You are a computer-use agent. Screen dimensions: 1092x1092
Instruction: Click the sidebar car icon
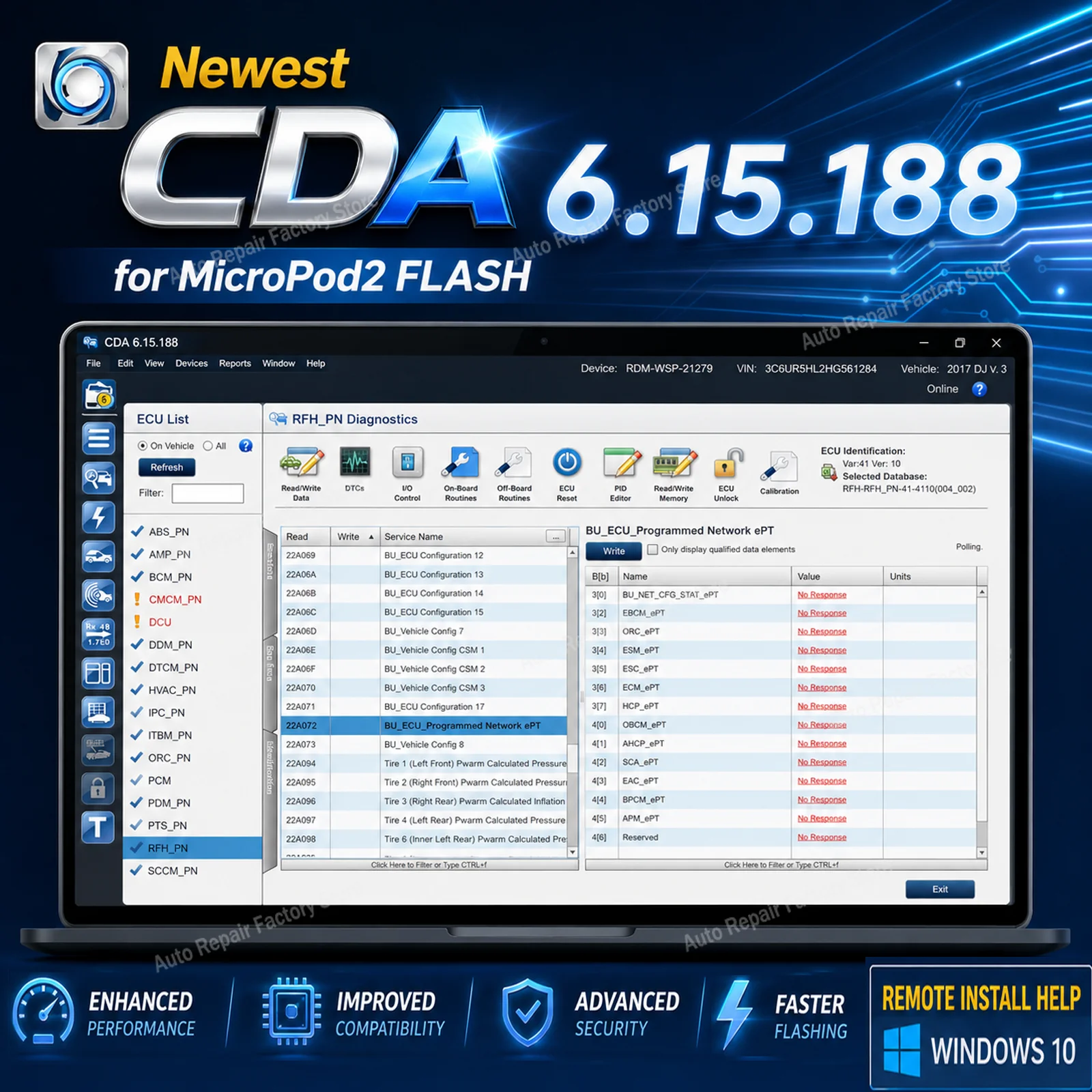(98, 556)
